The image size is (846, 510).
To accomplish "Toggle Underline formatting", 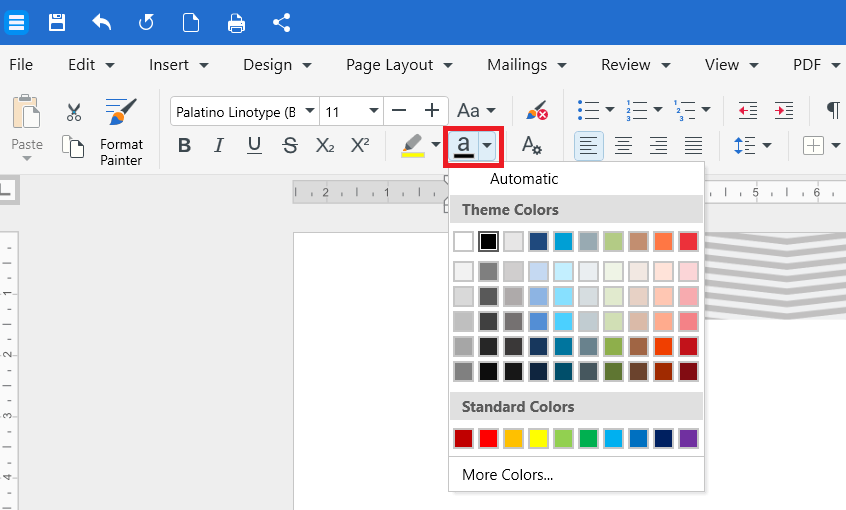I will pos(254,145).
